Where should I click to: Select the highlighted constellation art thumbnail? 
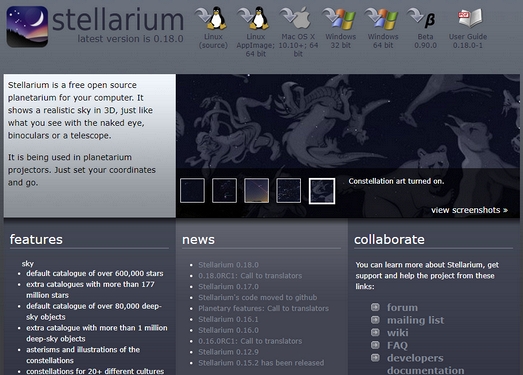(x=322, y=191)
